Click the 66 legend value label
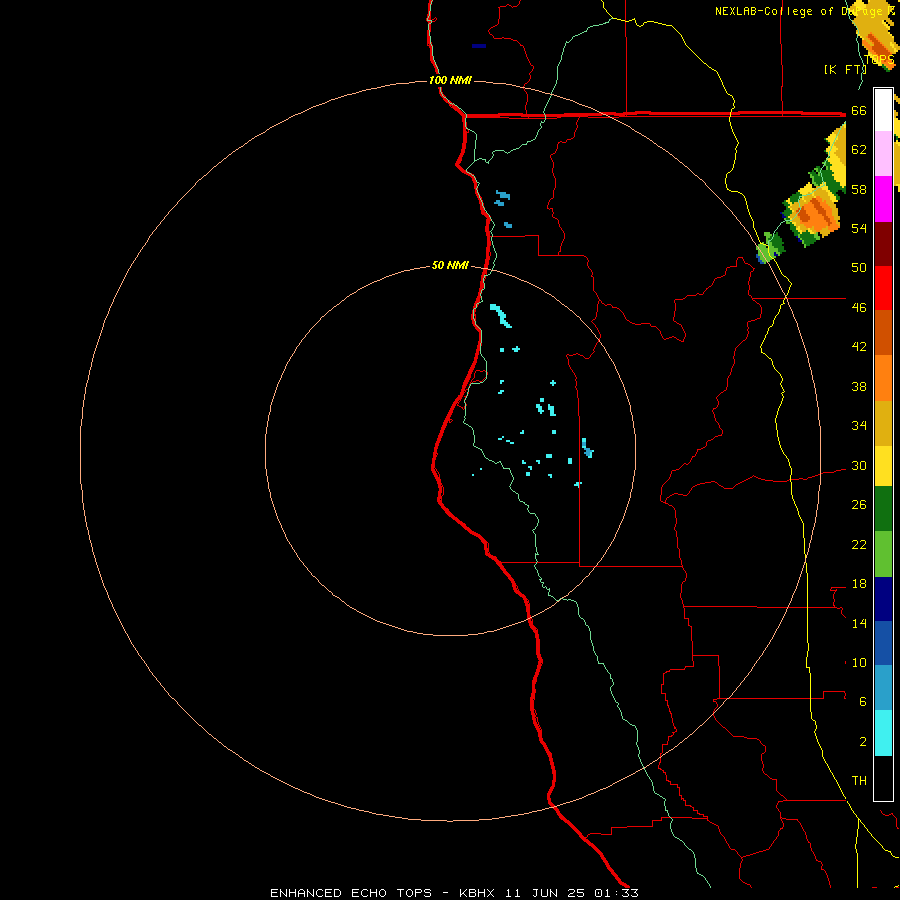 (x=859, y=110)
